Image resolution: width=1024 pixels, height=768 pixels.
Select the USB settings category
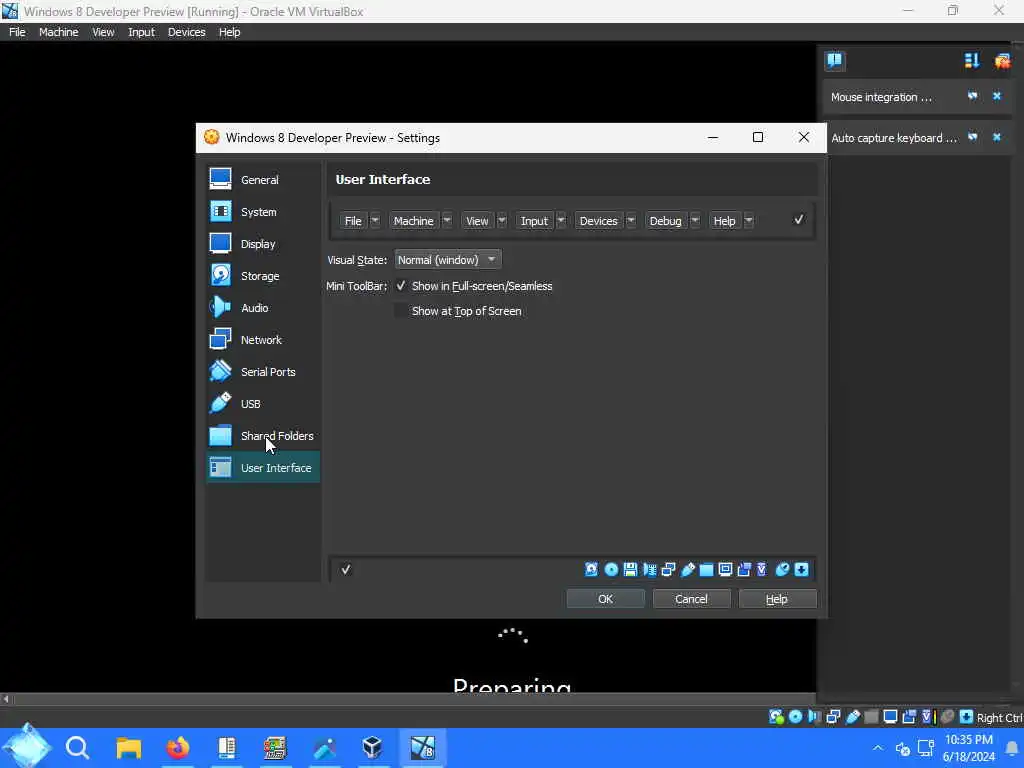pos(263,404)
